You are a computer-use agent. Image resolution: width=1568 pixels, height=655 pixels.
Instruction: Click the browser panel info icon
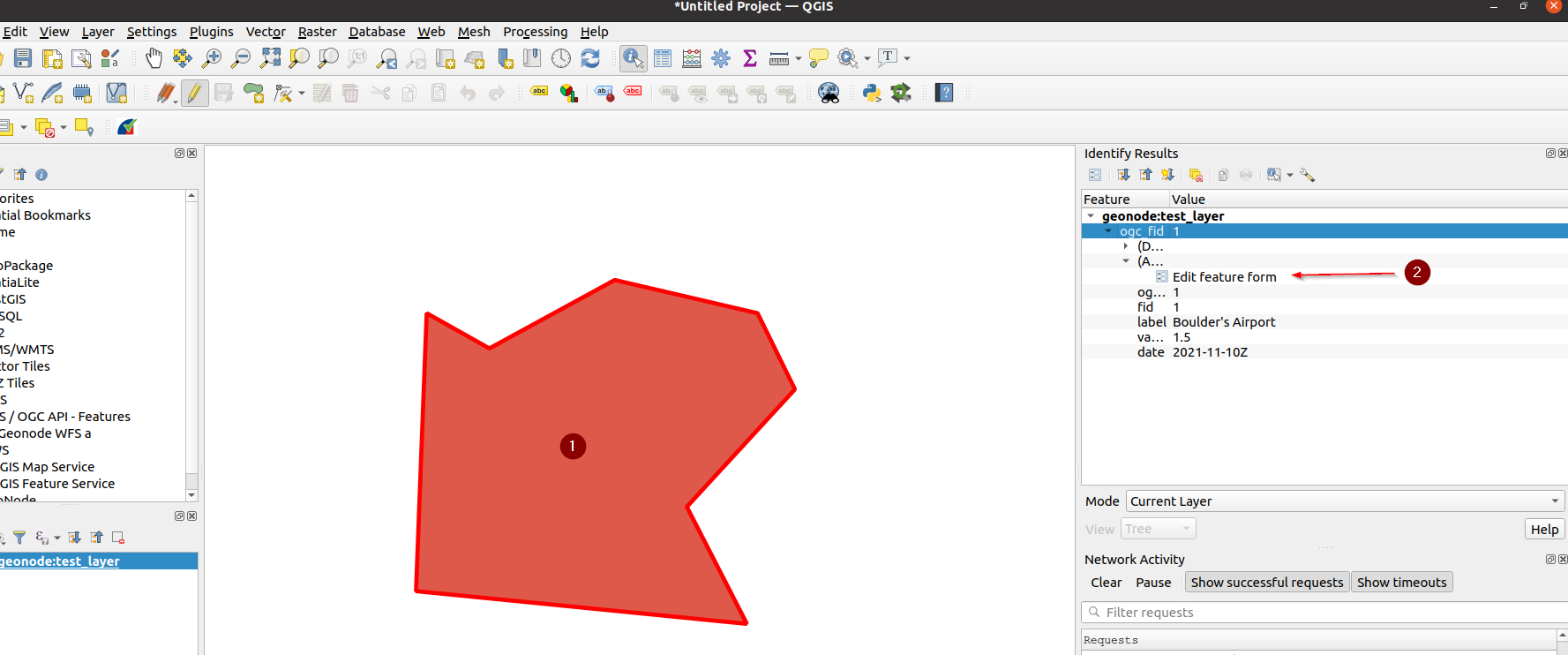click(41, 175)
